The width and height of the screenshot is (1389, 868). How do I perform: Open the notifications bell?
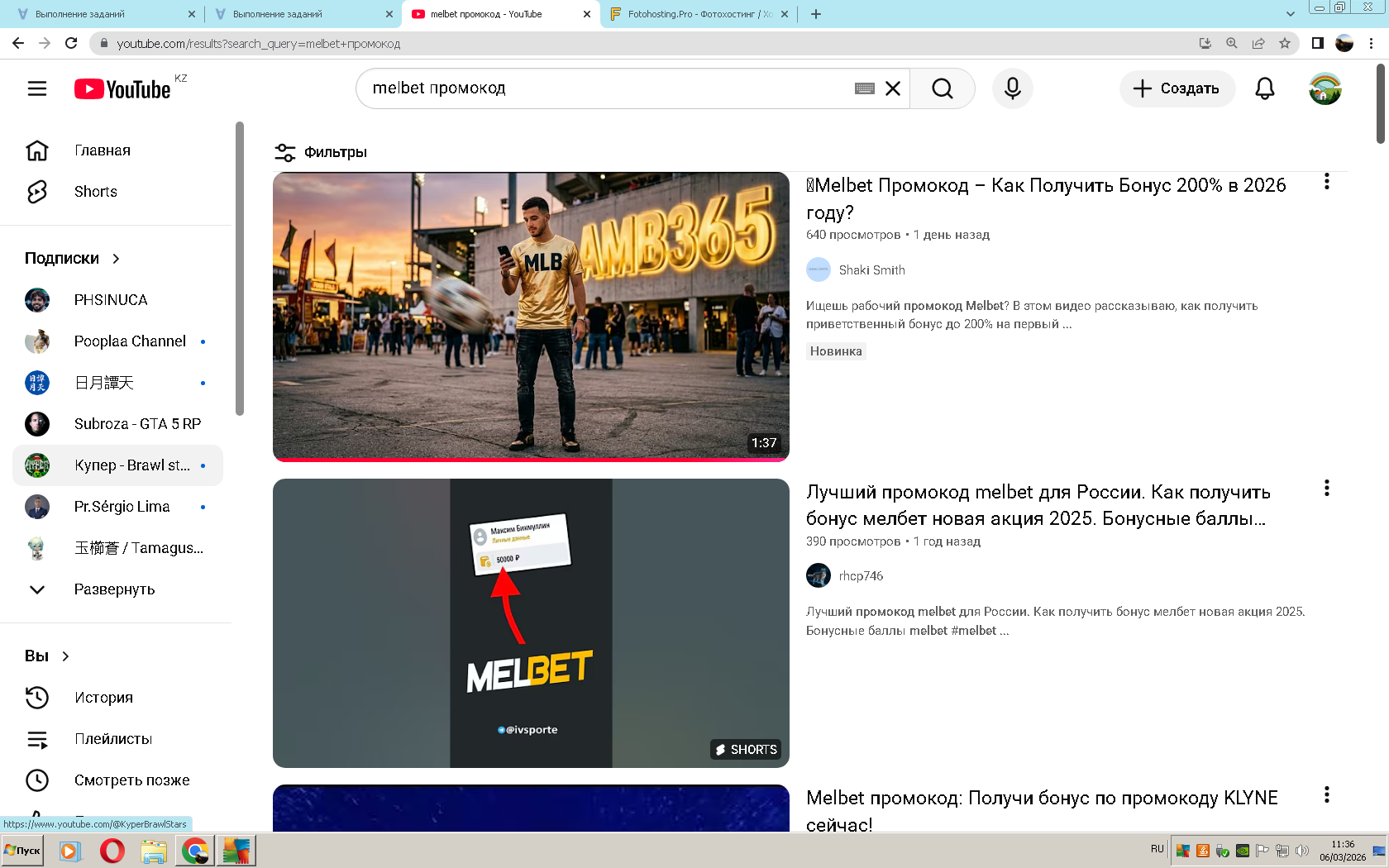(1264, 88)
